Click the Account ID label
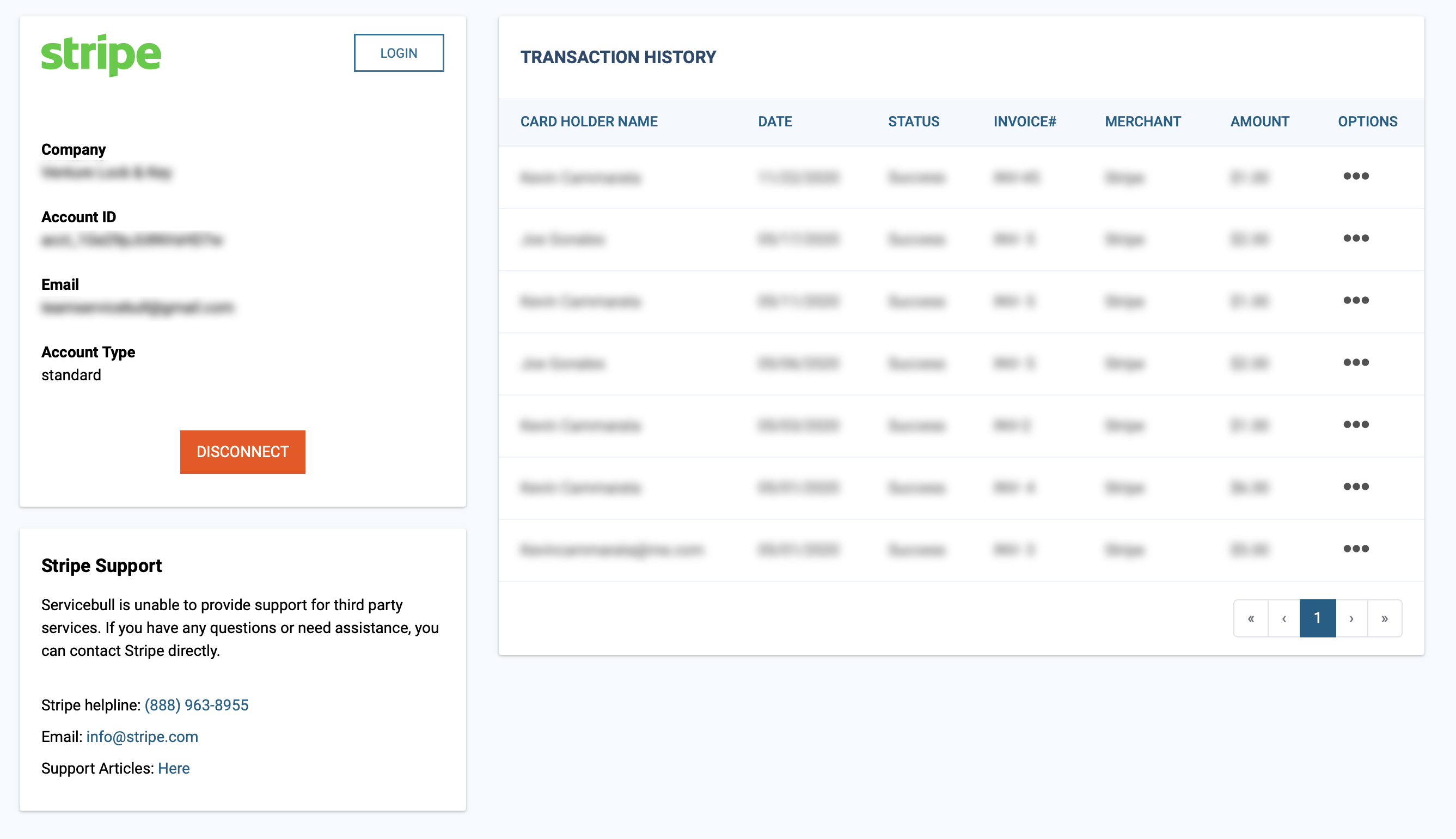 pyautogui.click(x=79, y=217)
